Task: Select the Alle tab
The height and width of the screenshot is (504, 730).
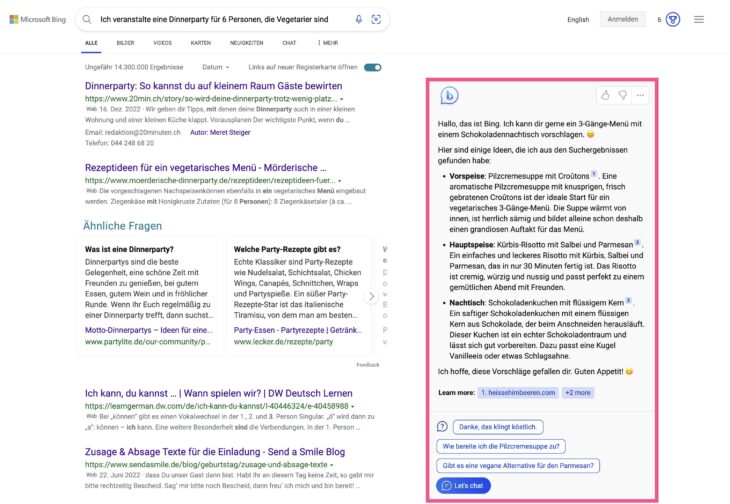Action: point(91,43)
